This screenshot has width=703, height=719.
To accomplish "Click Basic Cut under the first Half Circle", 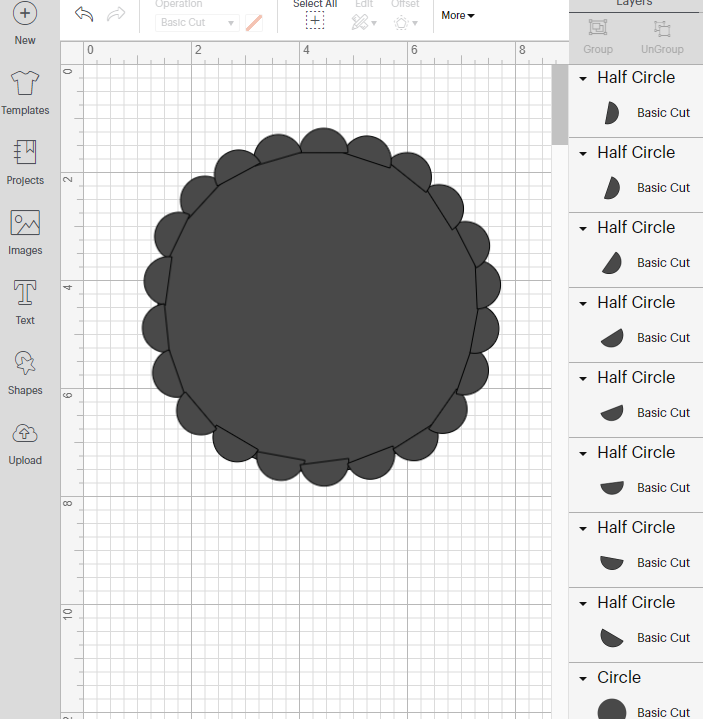I will [x=663, y=113].
